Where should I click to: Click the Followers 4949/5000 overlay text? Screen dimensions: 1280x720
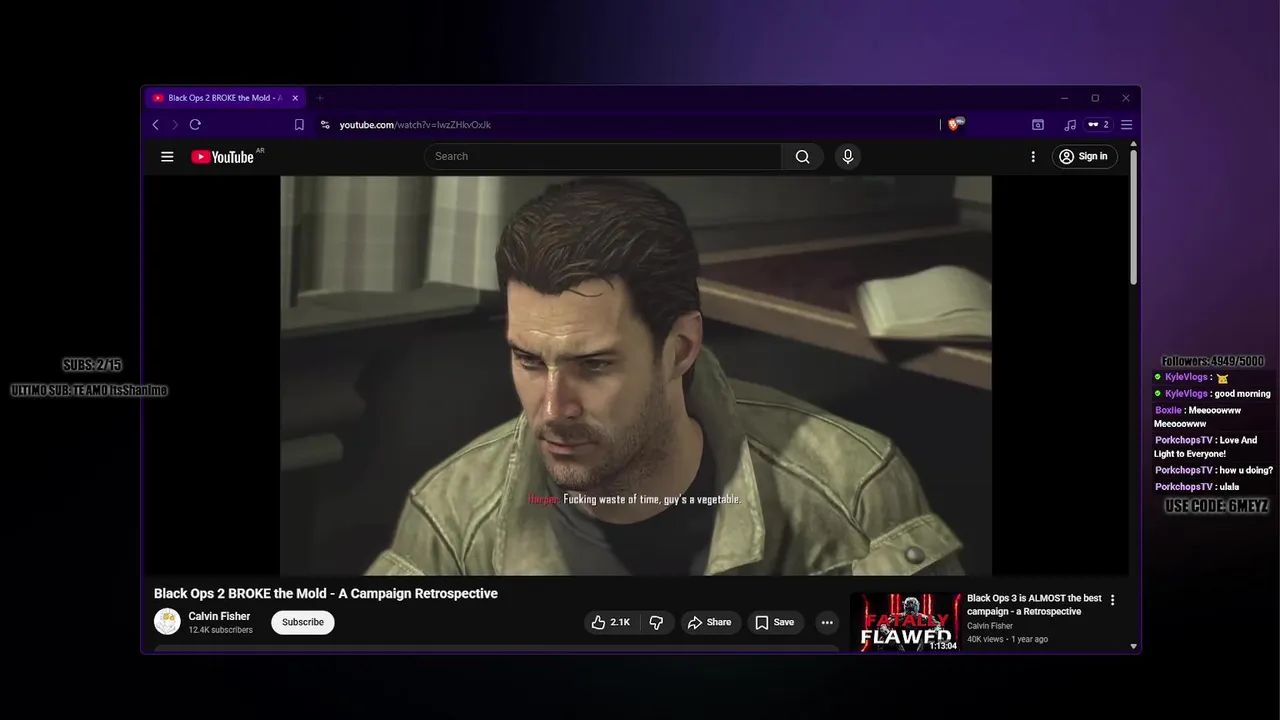pos(1212,361)
